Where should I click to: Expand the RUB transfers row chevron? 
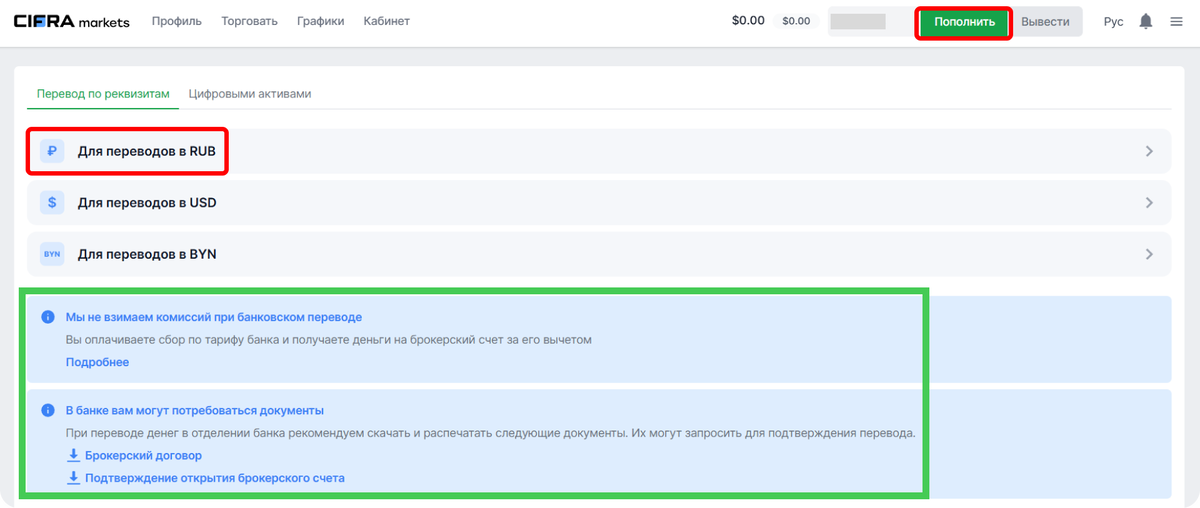click(1149, 151)
